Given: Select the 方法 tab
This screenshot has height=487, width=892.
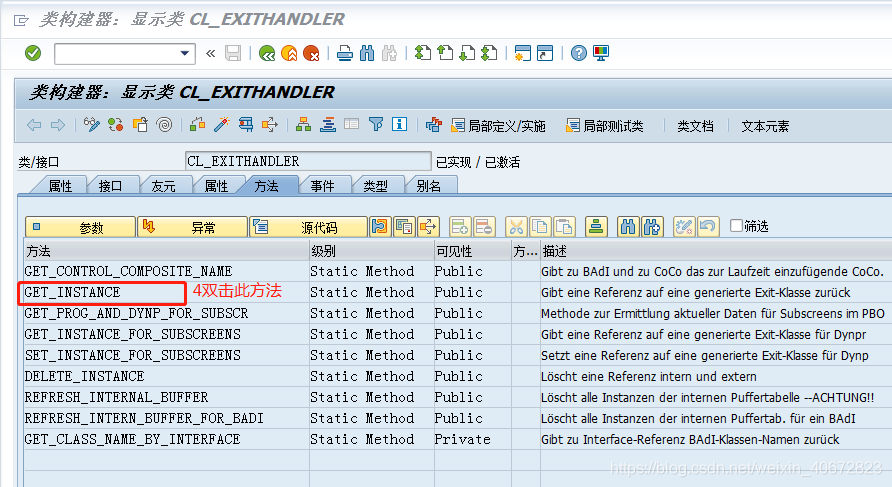Looking at the screenshot, I should [266, 186].
